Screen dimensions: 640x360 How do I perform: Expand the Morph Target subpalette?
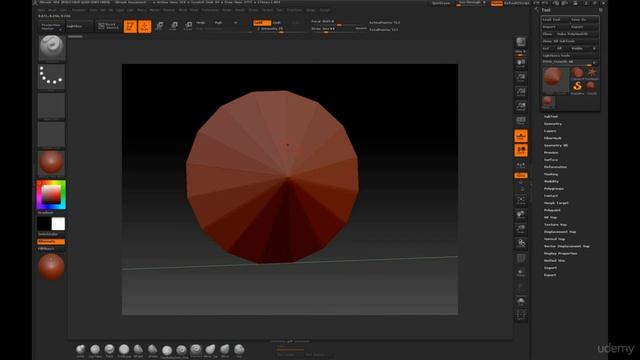click(556, 203)
